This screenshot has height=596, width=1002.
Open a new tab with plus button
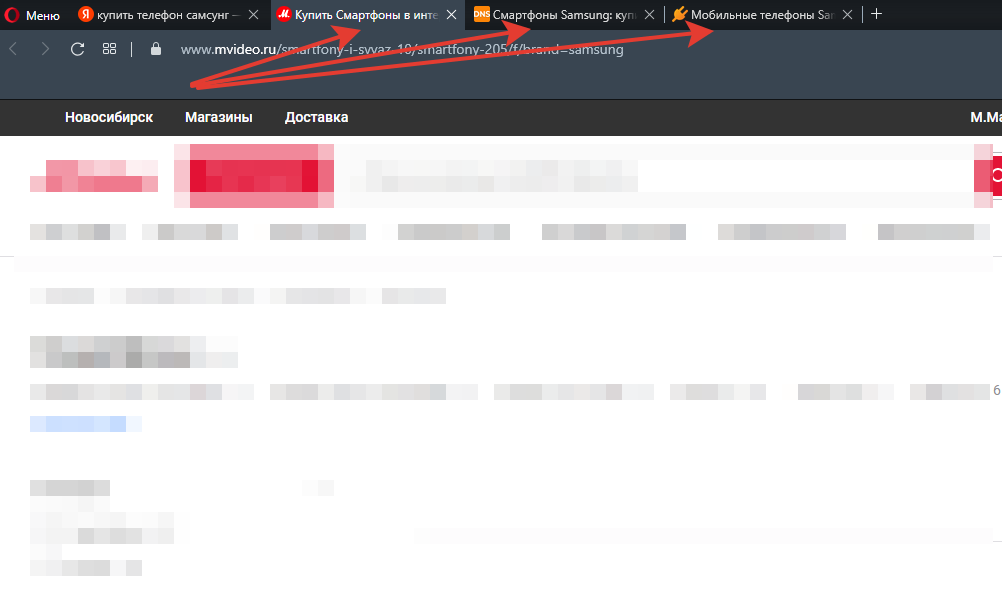click(x=876, y=14)
